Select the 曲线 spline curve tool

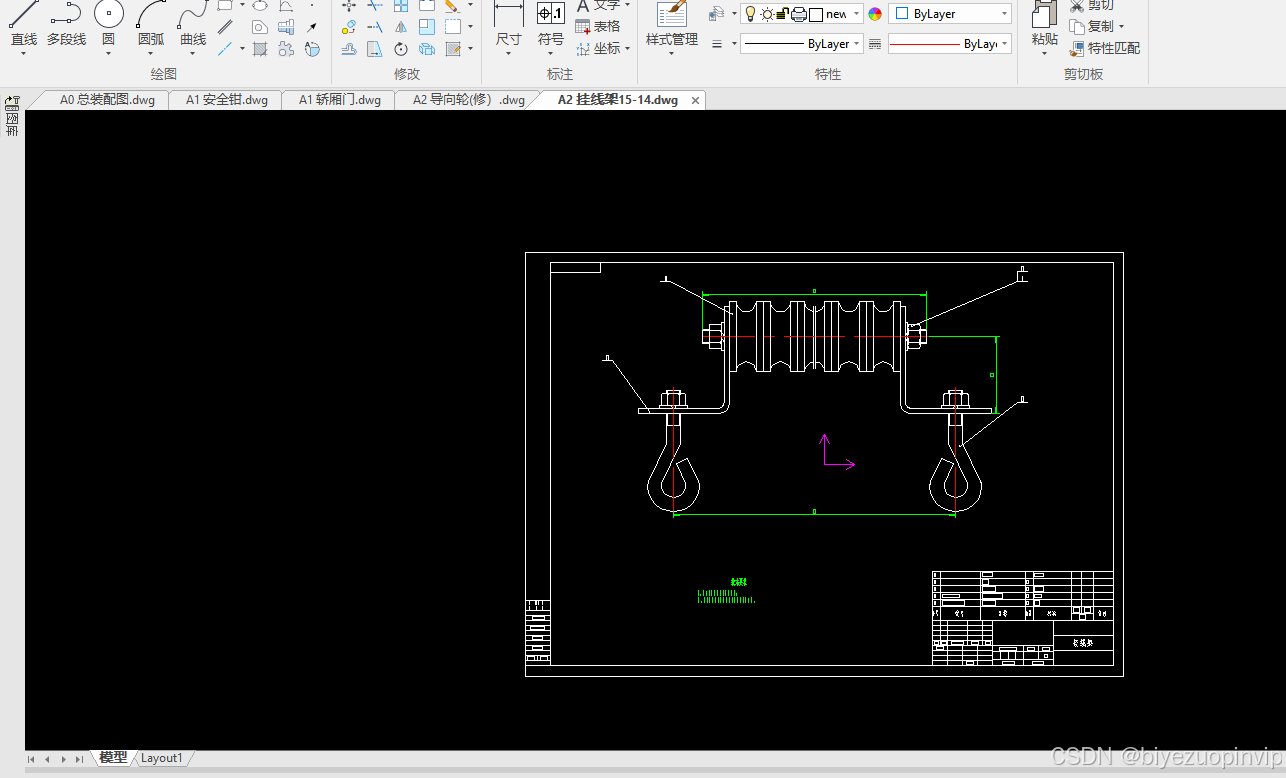pyautogui.click(x=193, y=25)
